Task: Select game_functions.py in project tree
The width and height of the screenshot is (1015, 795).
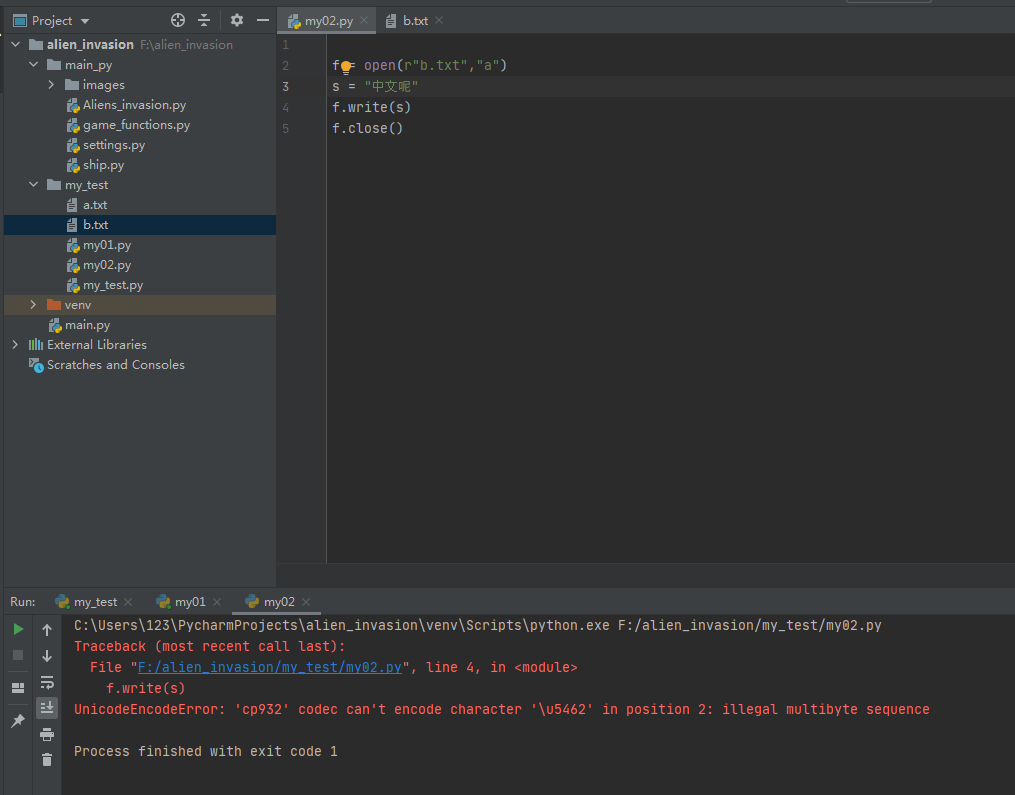Action: [x=136, y=125]
